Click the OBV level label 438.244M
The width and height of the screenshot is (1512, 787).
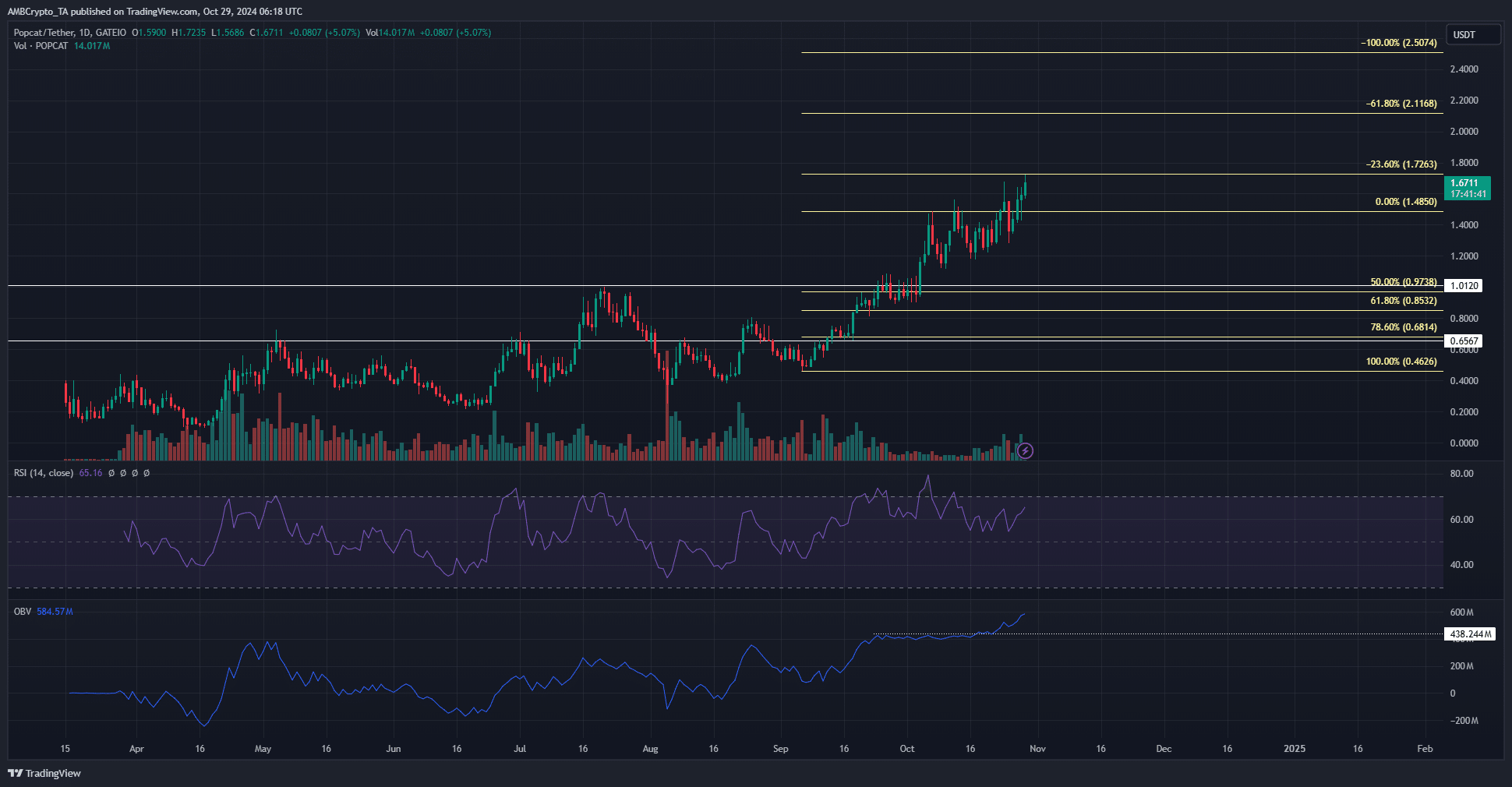[1471, 634]
